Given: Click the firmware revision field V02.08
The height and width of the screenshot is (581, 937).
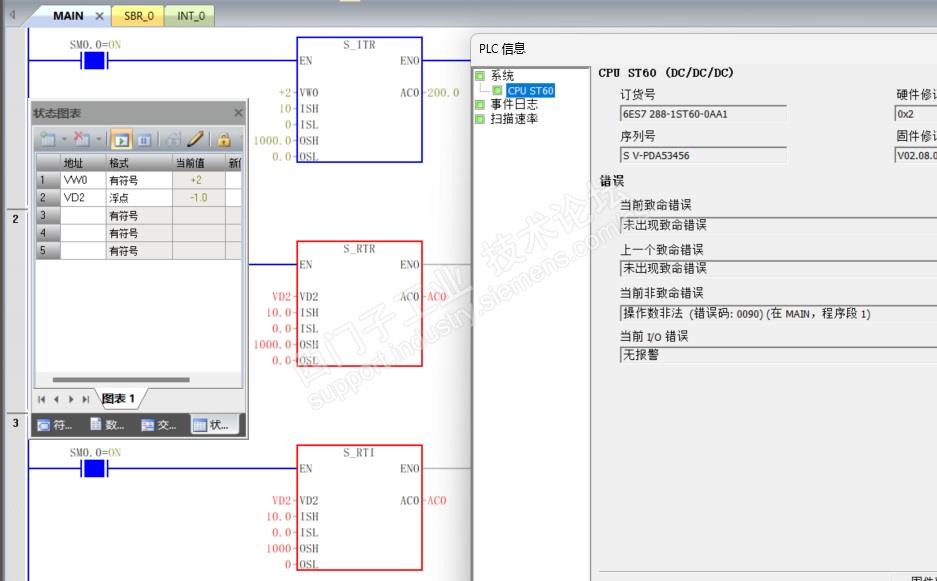Looking at the screenshot, I should click(915, 155).
